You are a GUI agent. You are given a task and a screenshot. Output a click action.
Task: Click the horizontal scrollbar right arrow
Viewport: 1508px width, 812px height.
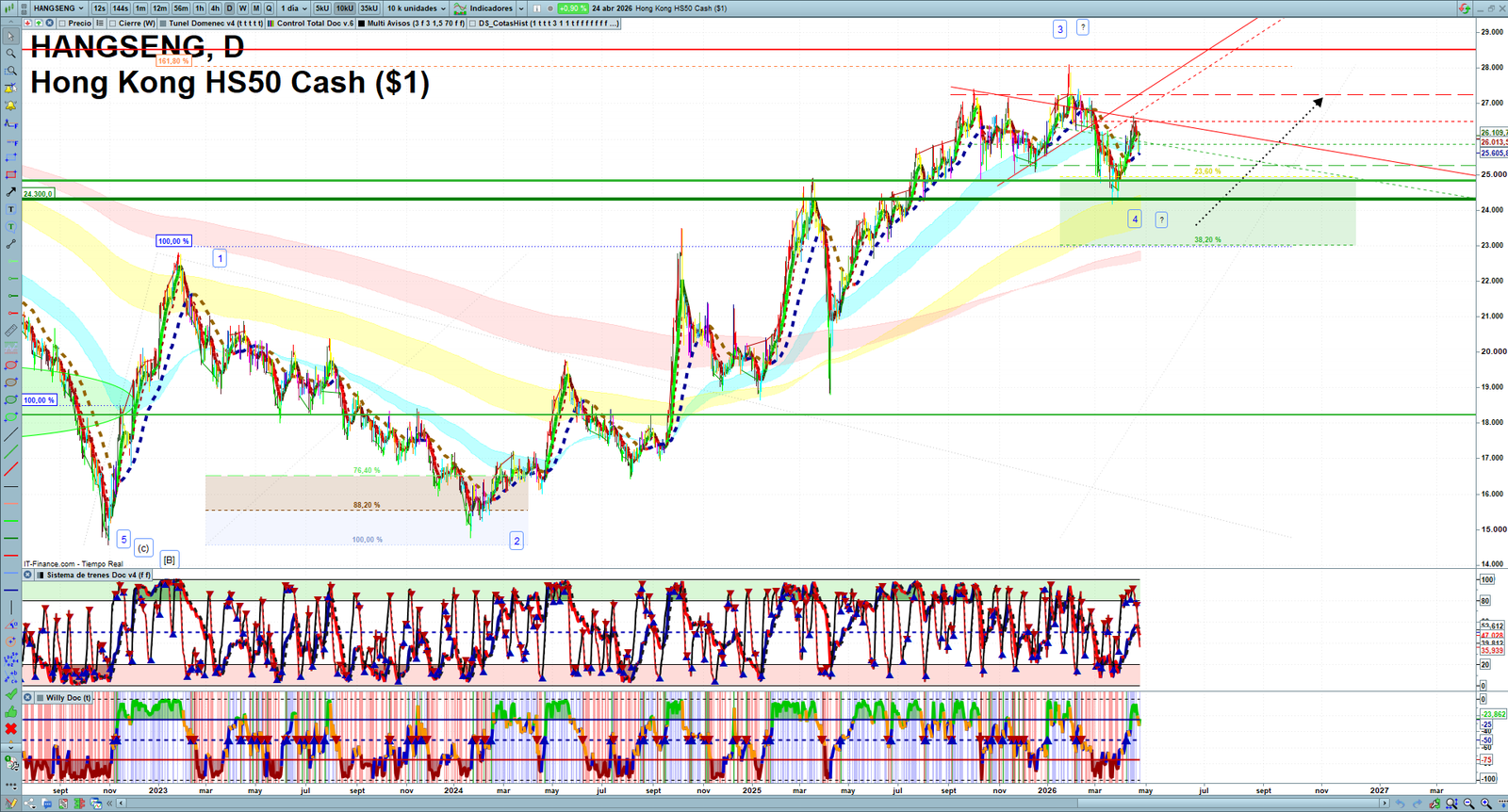[1384, 804]
